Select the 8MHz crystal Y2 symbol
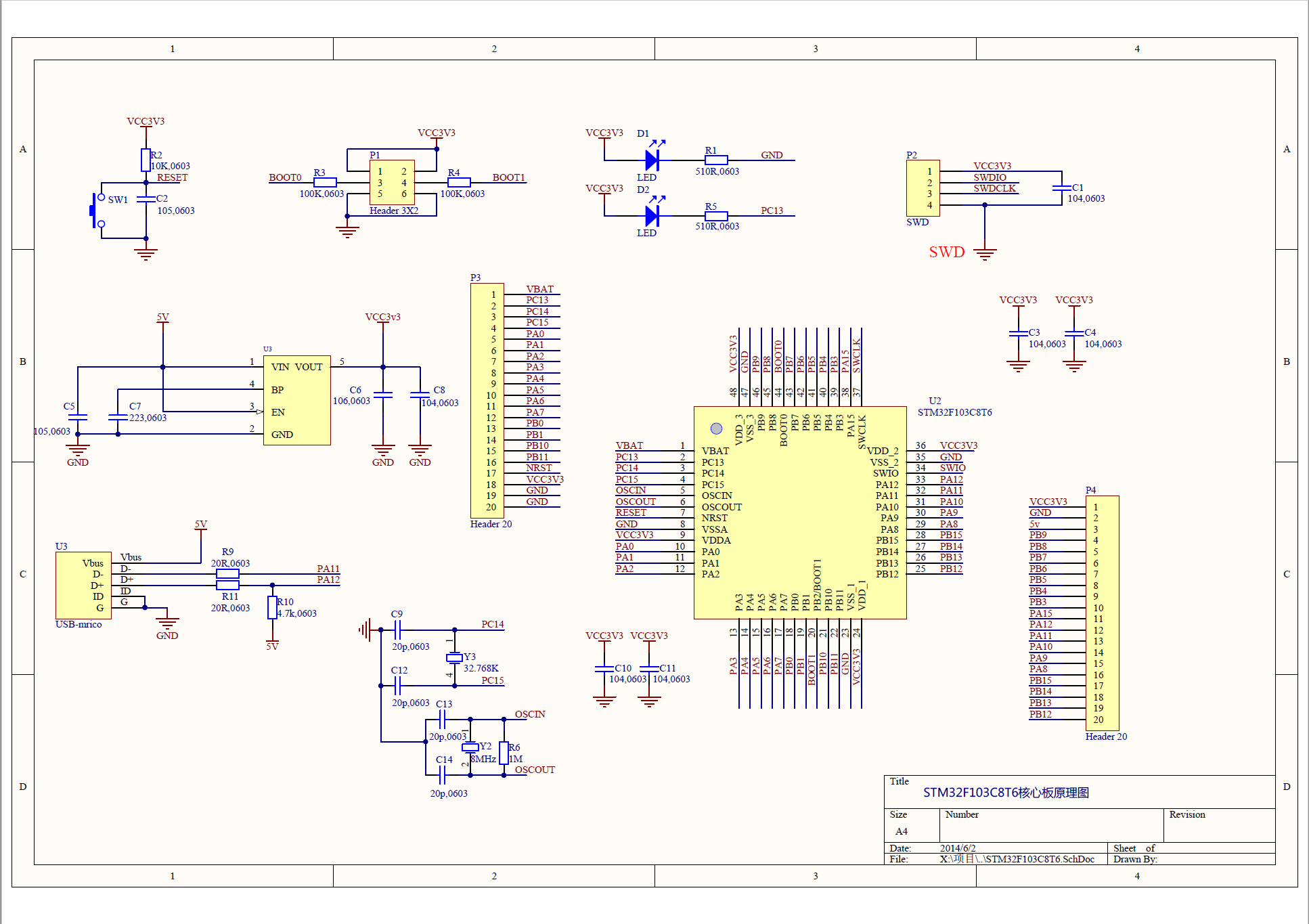This screenshot has width=1309, height=924. 472,747
